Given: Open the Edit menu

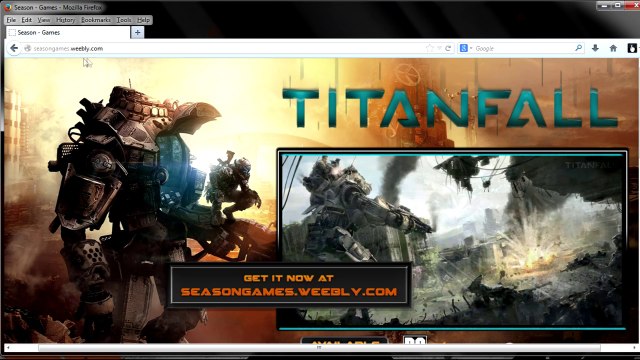Looking at the screenshot, I should [x=27, y=20].
